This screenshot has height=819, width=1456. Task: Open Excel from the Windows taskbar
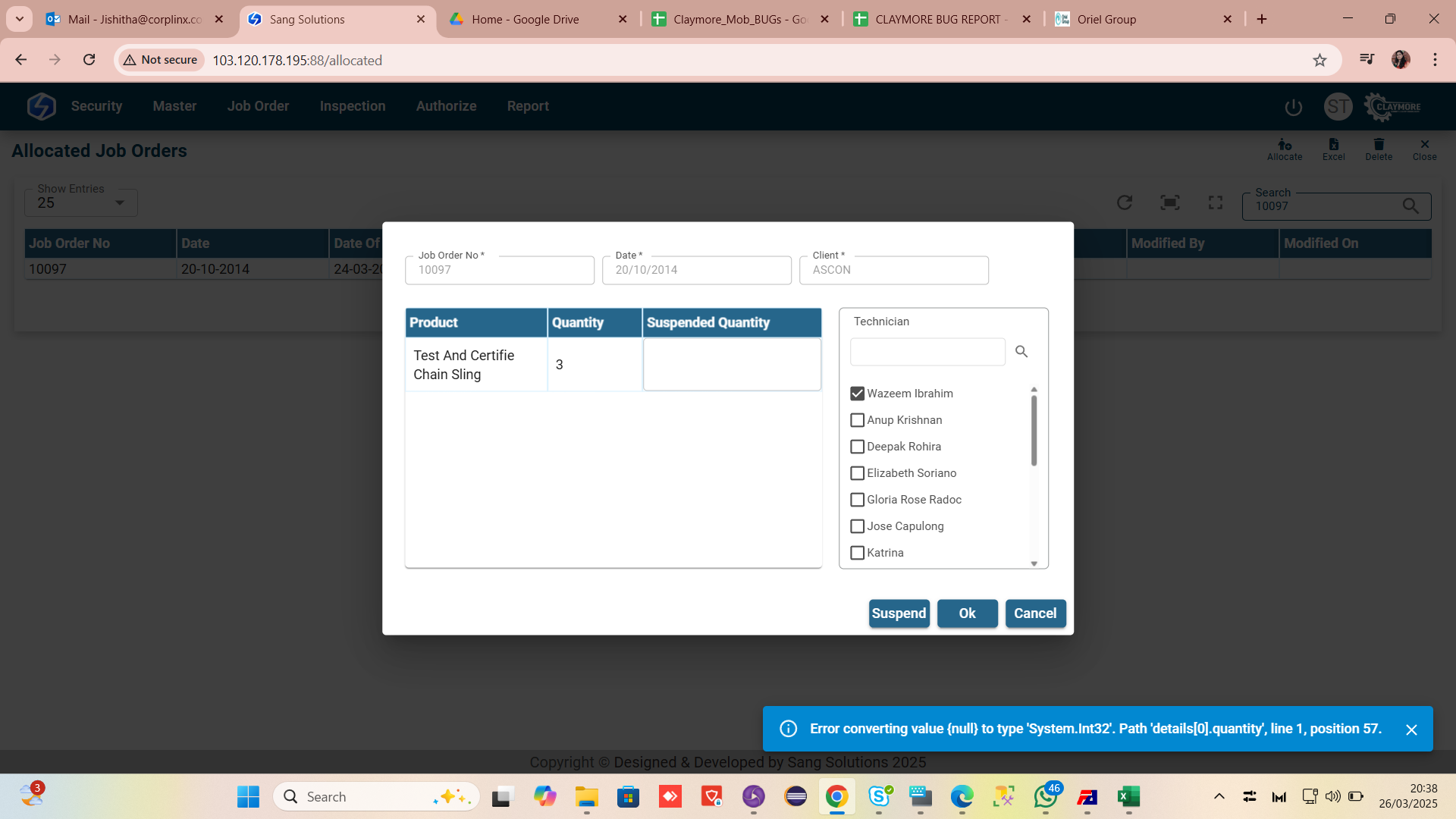point(1128,797)
